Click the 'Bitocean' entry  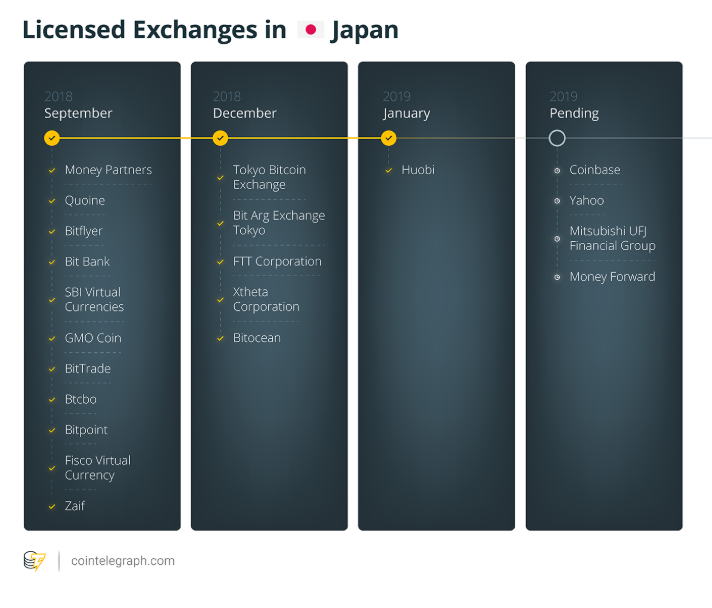(x=257, y=338)
